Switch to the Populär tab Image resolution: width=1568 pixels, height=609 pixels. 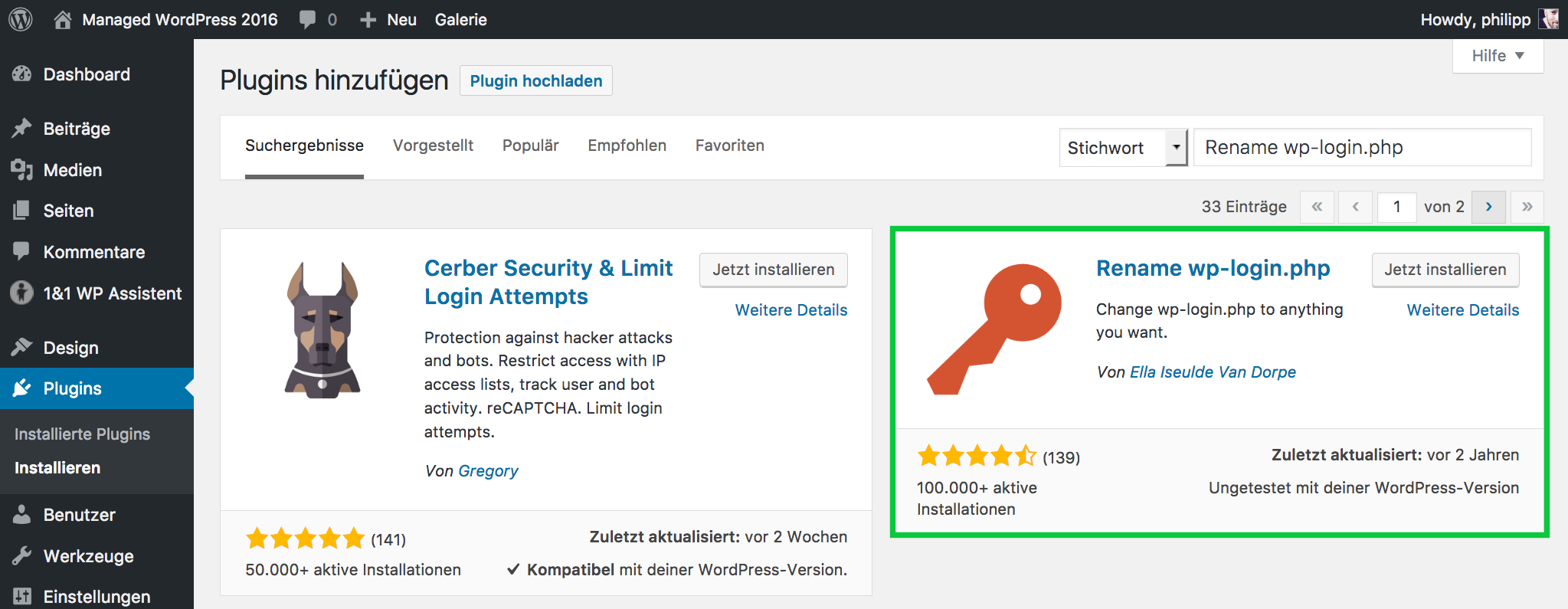click(x=530, y=146)
